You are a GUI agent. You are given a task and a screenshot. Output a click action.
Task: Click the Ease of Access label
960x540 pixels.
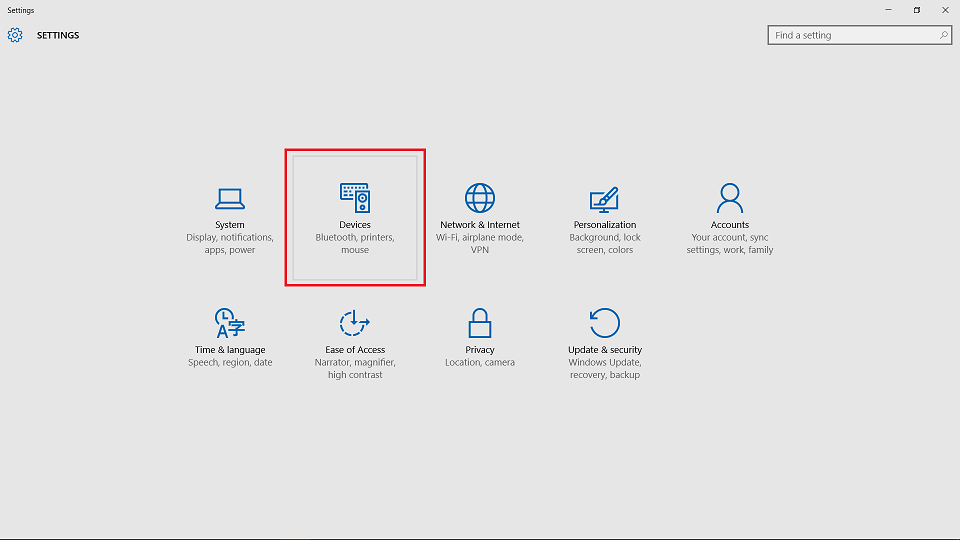click(355, 350)
